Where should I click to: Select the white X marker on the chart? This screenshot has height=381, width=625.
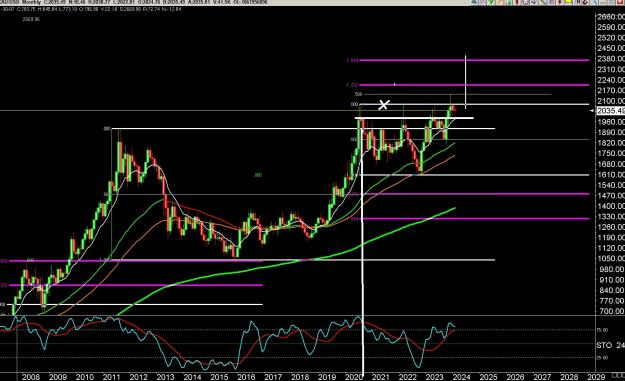pyautogui.click(x=383, y=105)
